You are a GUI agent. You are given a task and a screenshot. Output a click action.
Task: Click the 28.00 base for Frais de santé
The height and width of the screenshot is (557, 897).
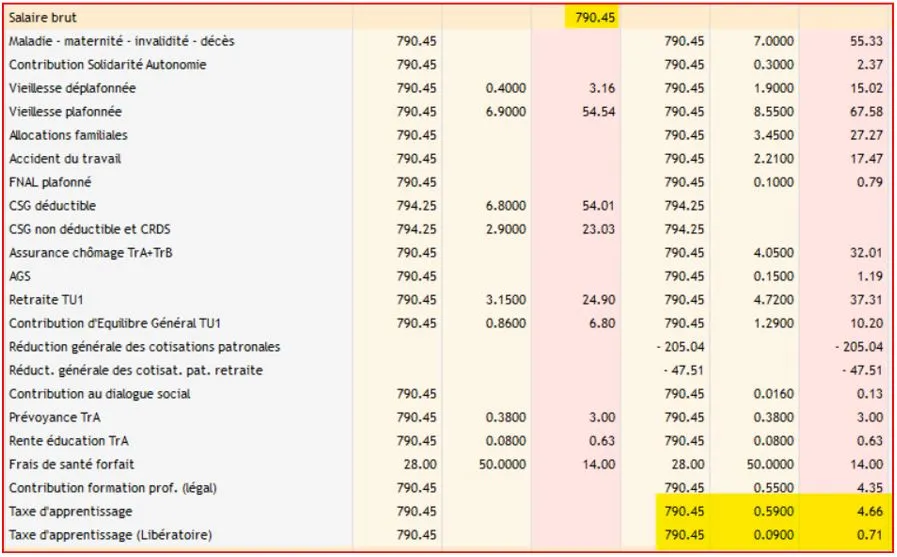click(x=420, y=464)
